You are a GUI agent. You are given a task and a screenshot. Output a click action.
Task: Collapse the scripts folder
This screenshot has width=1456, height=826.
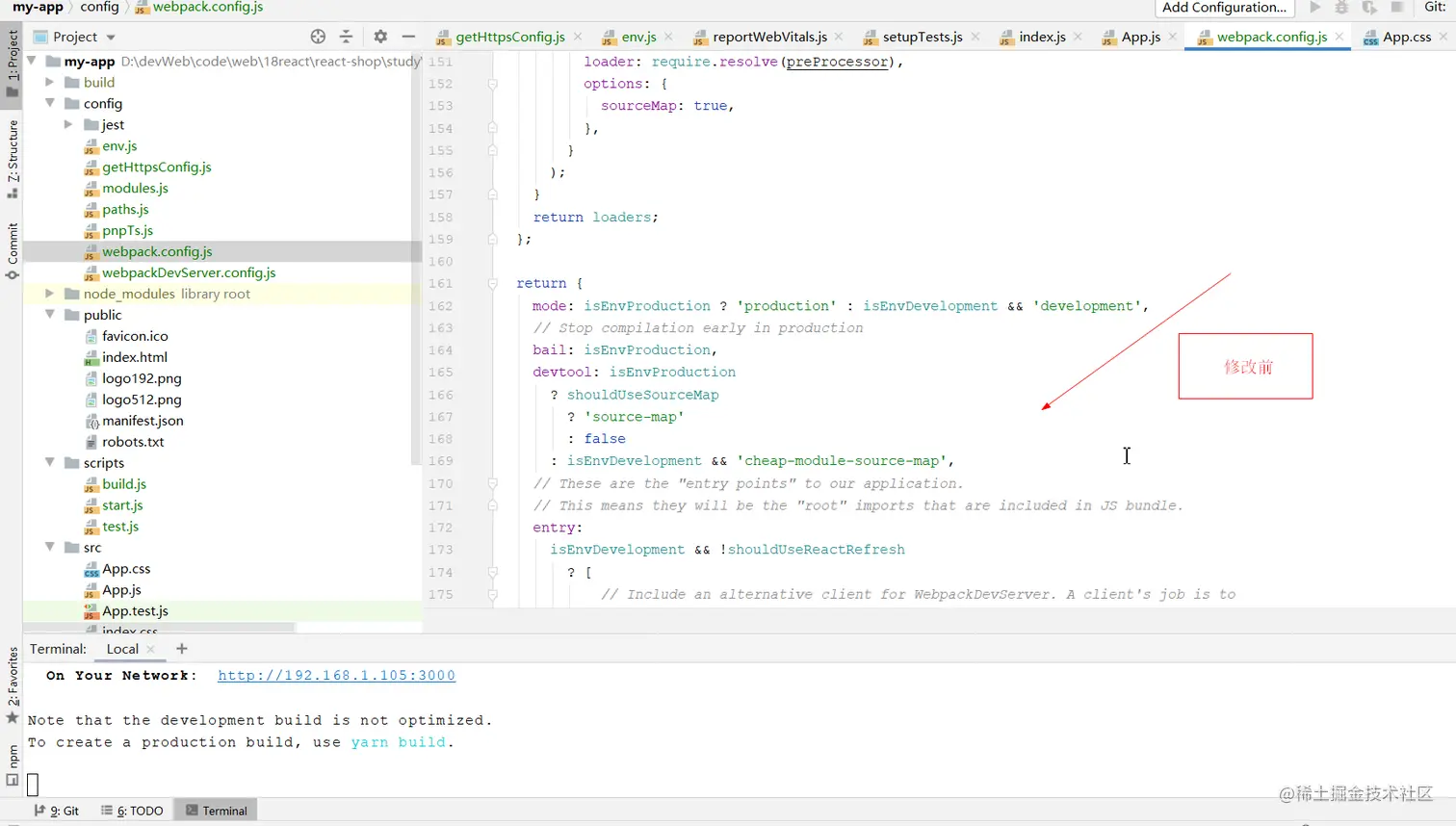pos(50,463)
